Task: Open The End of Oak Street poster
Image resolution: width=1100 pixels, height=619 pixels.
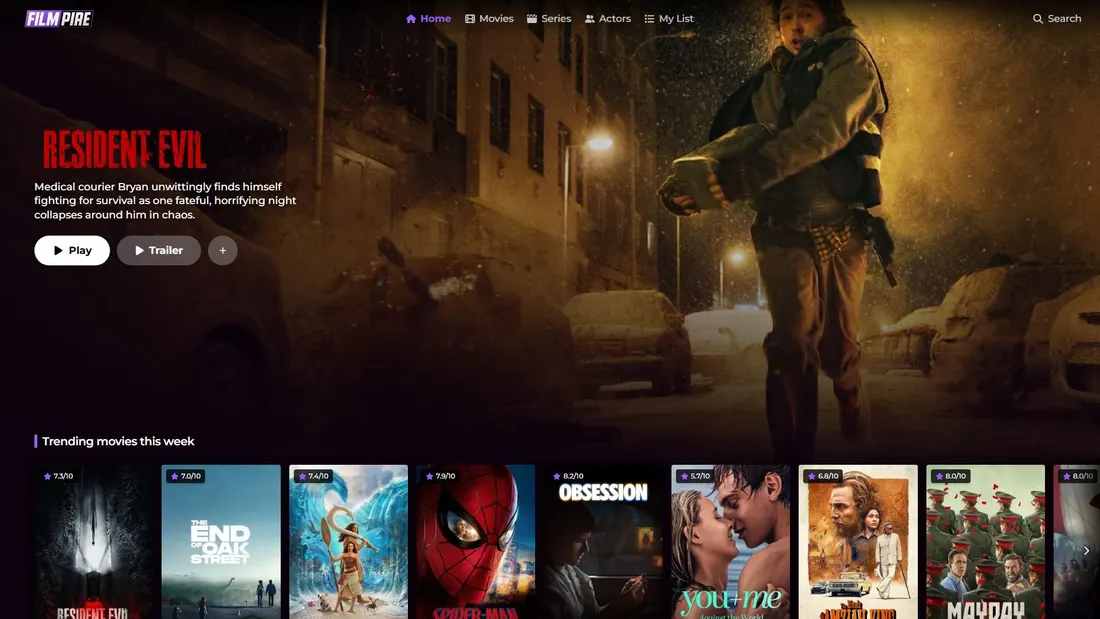Action: coord(221,542)
